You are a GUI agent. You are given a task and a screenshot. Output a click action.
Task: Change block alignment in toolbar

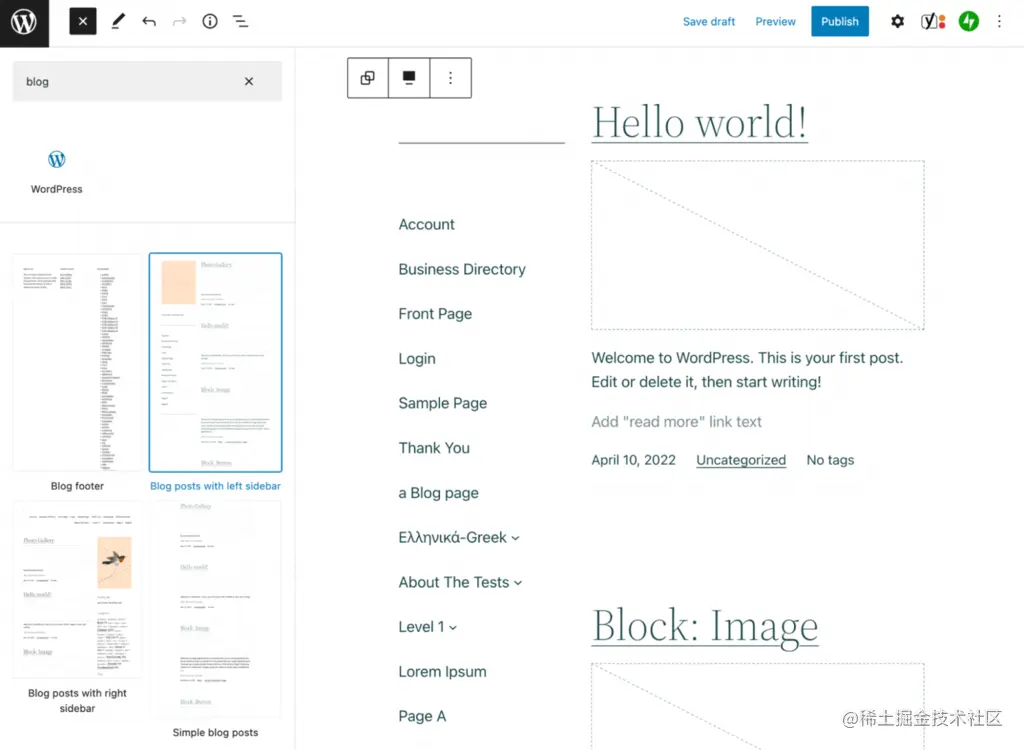tap(409, 78)
